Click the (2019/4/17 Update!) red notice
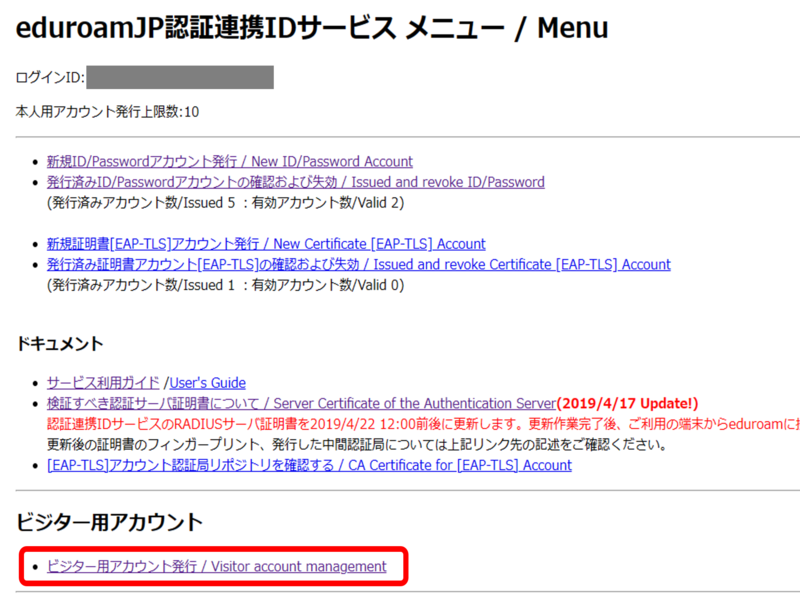 pyautogui.click(x=627, y=404)
